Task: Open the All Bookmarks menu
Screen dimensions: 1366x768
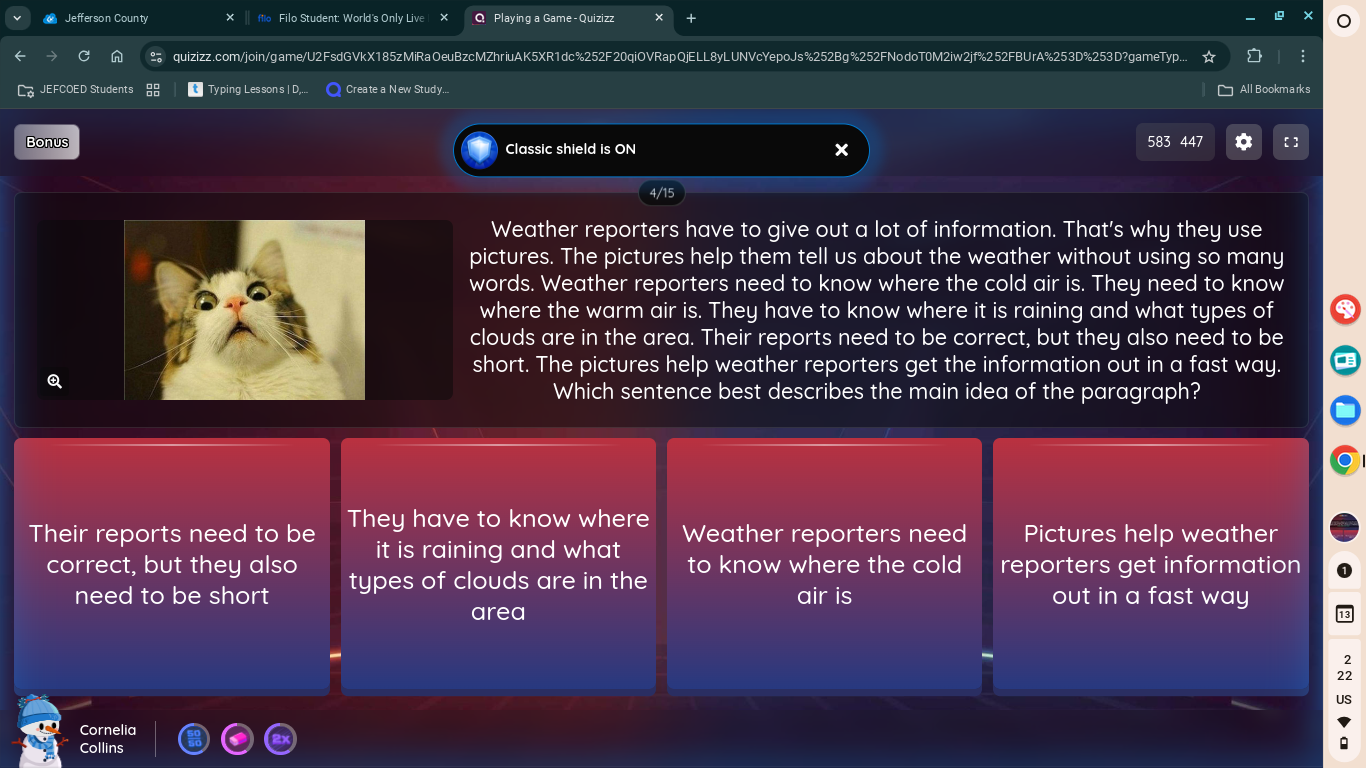Action: (x=1263, y=89)
